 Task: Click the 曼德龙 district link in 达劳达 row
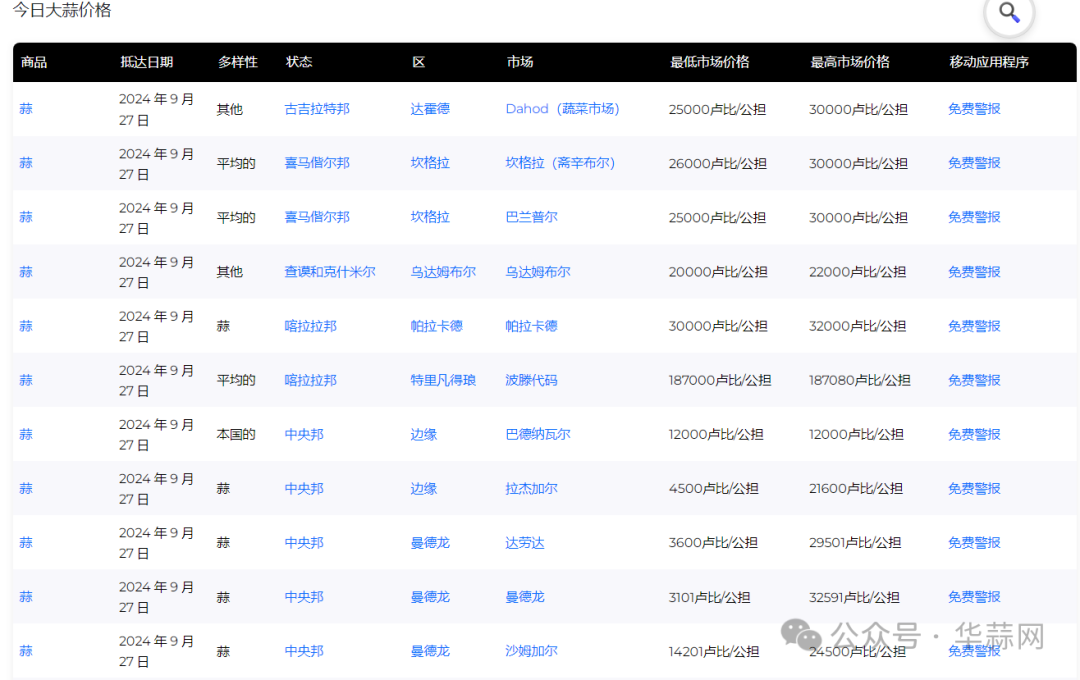click(x=430, y=543)
